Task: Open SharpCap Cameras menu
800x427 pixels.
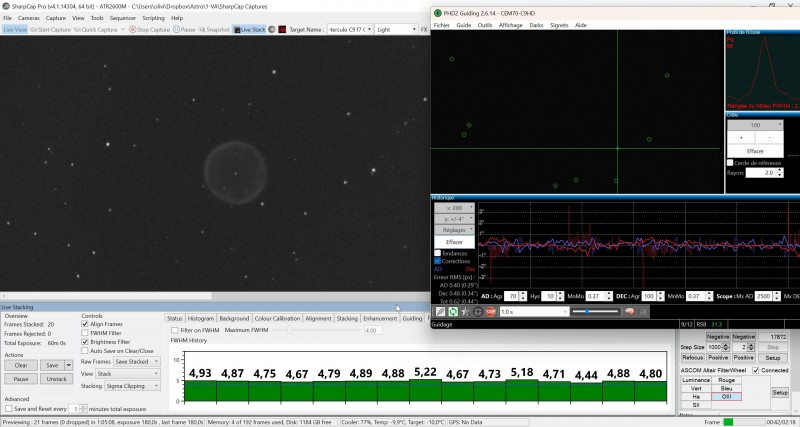Action: [x=29, y=18]
